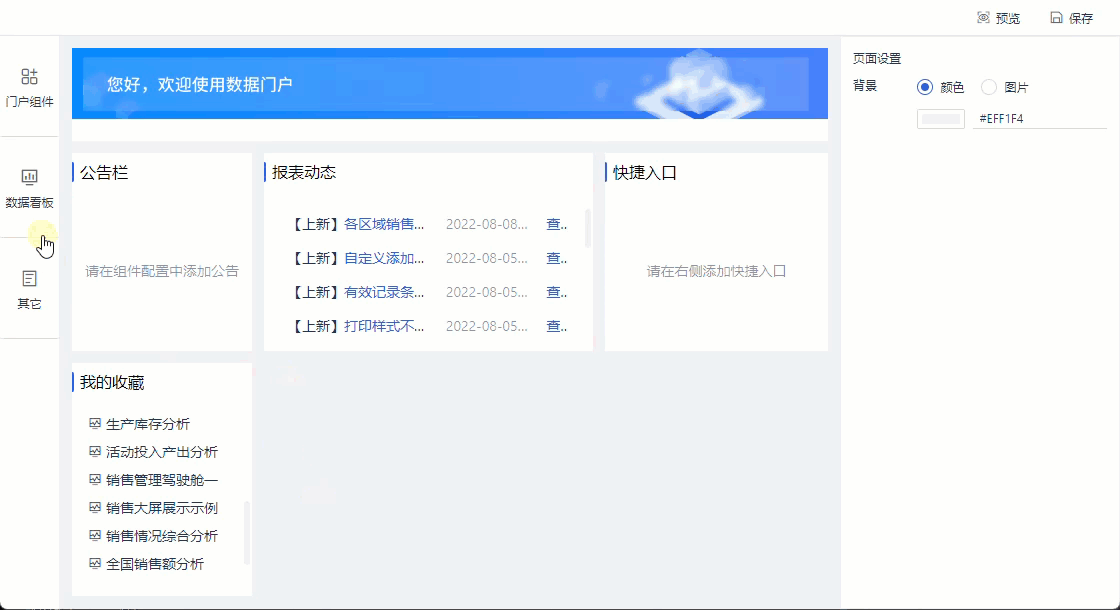Click 查.. link in 打印样式不 row
This screenshot has height=610, width=1120.
(556, 326)
